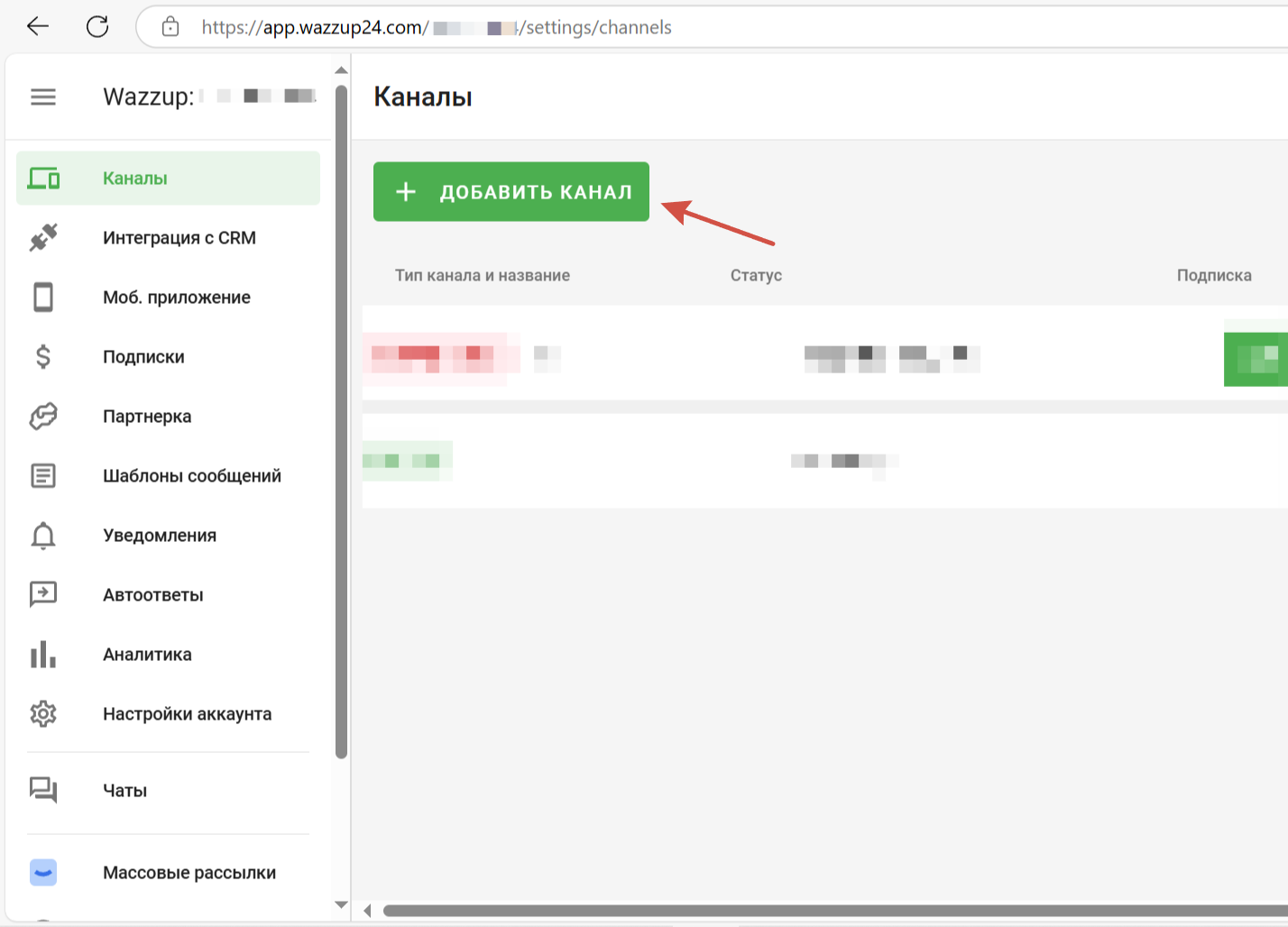Click the horizontal scrollbar thumb
This screenshot has width=1288, height=927.
835,911
